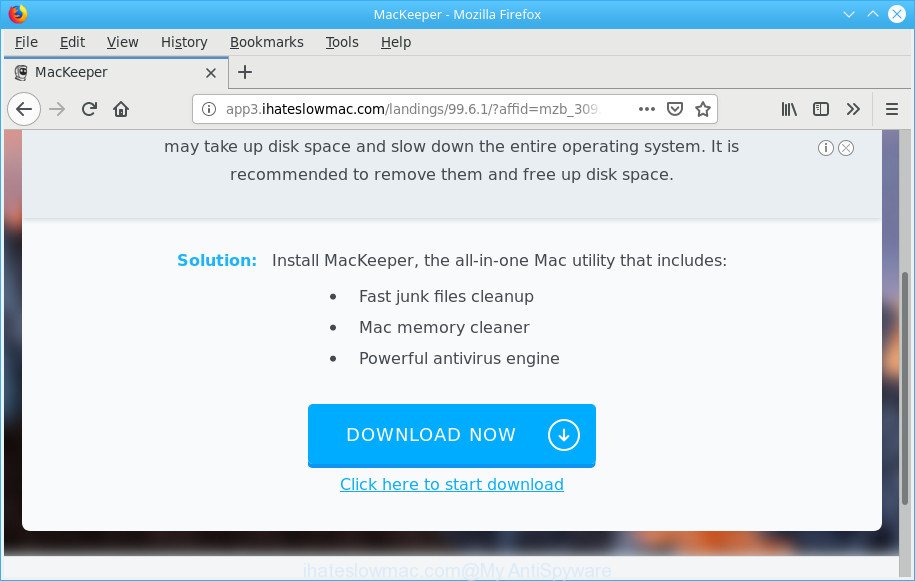Viewport: 915px width, 581px height.
Task: Open page actions three-dot menu
Action: tap(647, 109)
